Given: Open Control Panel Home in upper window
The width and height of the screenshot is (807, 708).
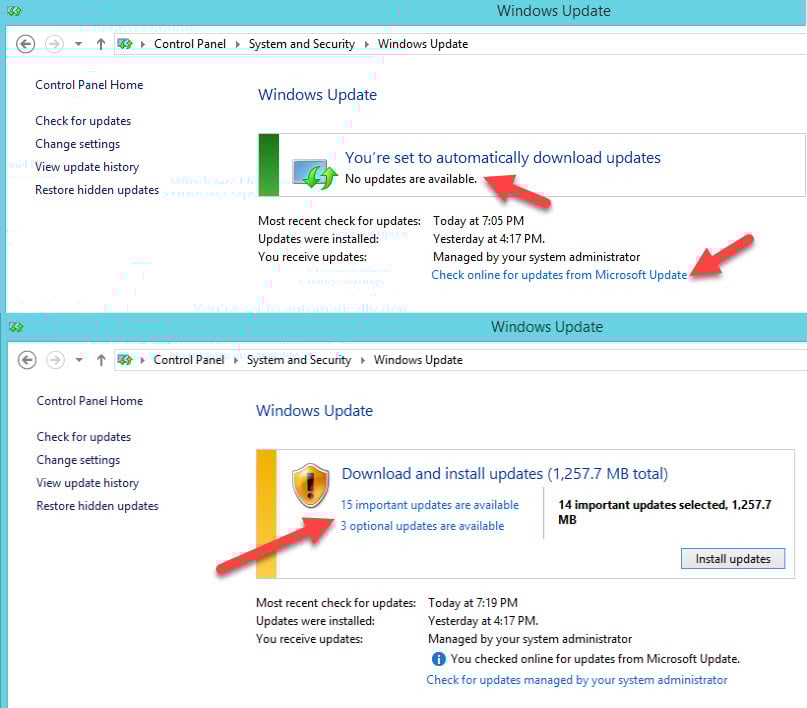Looking at the screenshot, I should tap(89, 85).
